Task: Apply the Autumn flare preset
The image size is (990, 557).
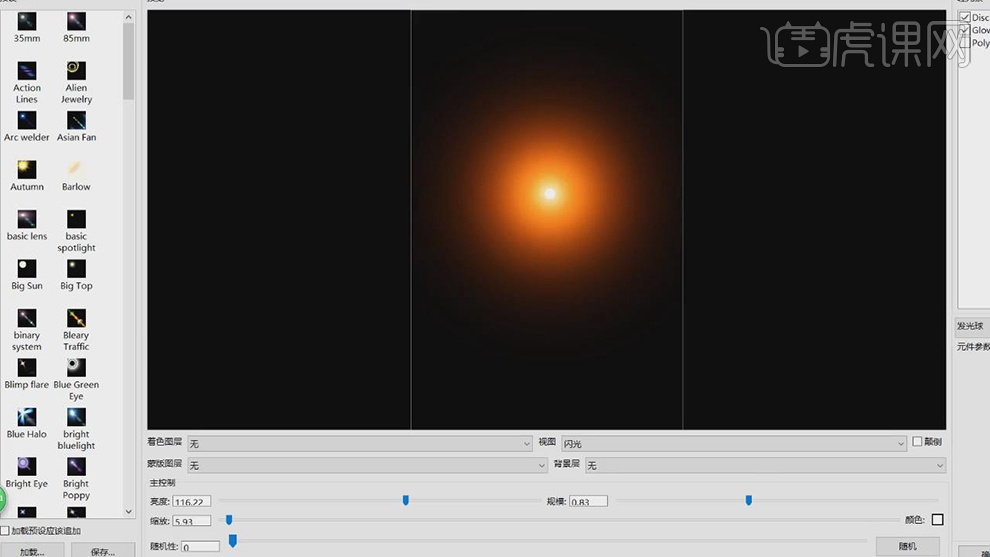Action: (x=27, y=176)
